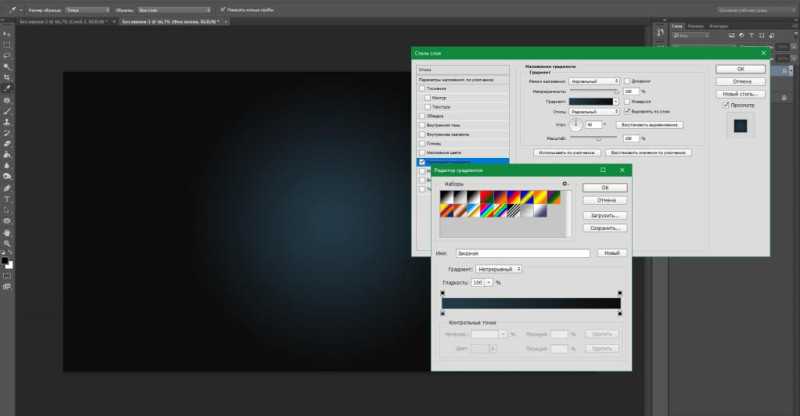Screen dimensions: 800x416
Task: Select the Crop tool
Action: 7,77
